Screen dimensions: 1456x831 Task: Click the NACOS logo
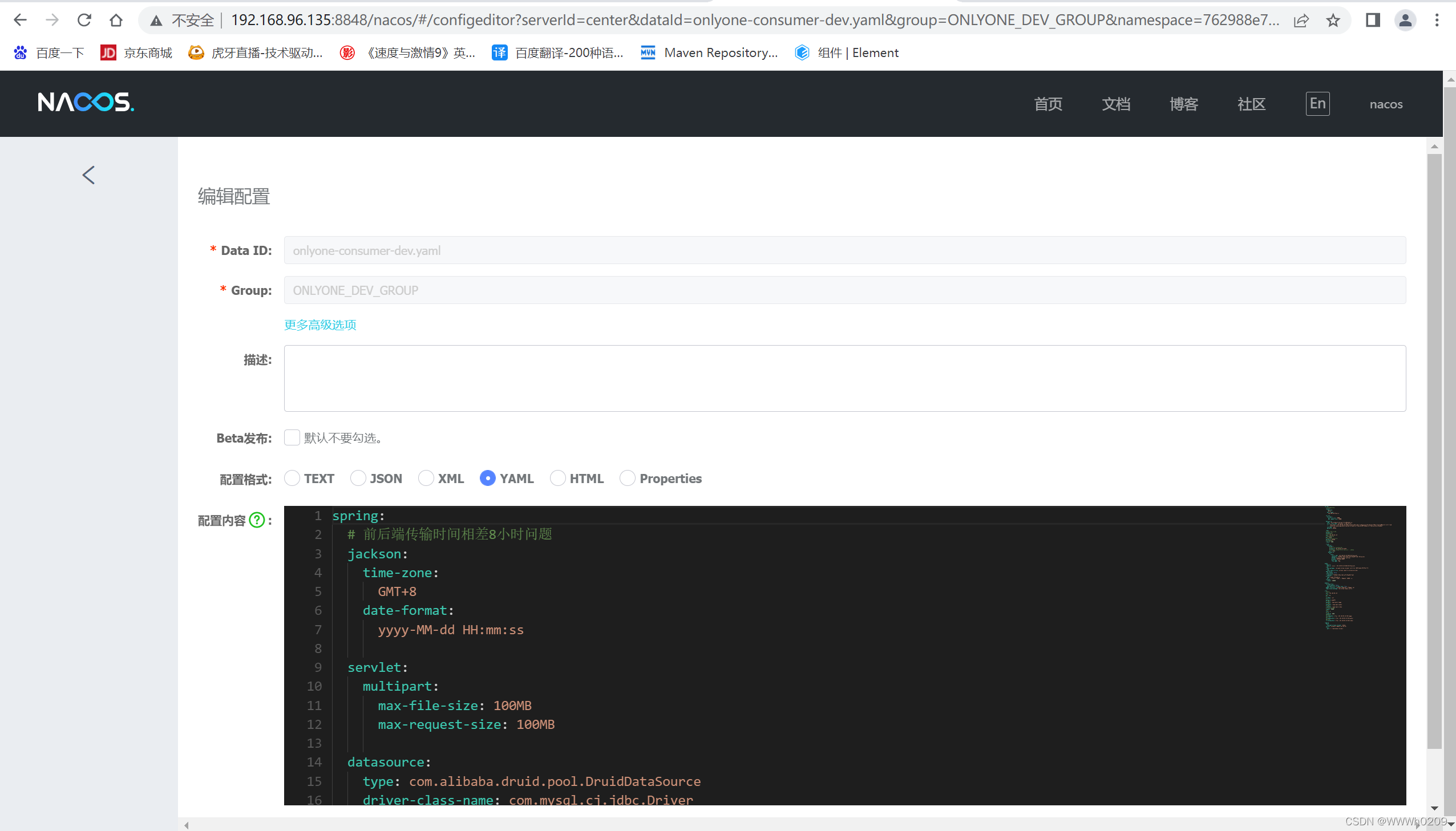click(86, 103)
